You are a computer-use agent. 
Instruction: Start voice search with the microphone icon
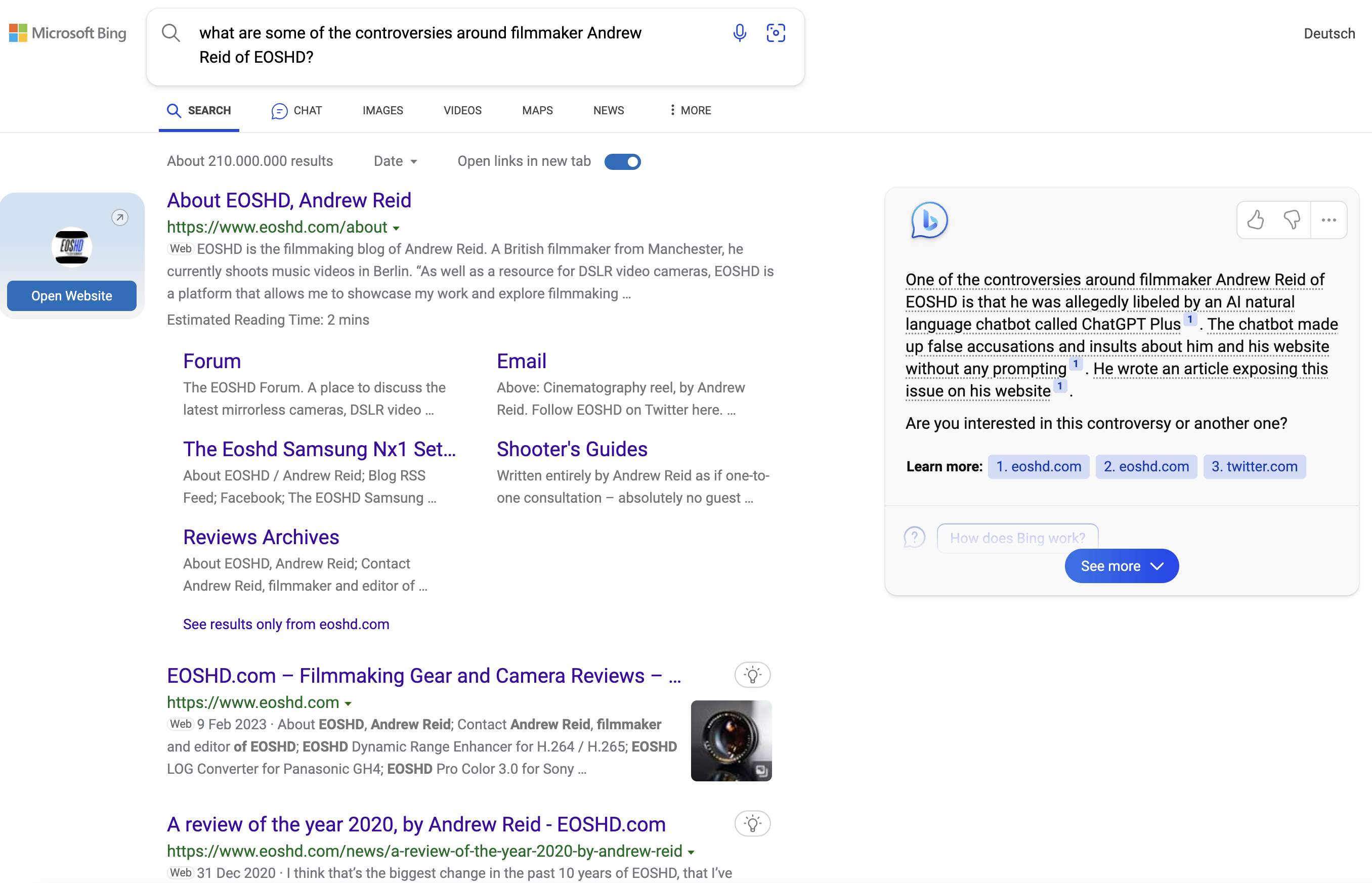739,33
